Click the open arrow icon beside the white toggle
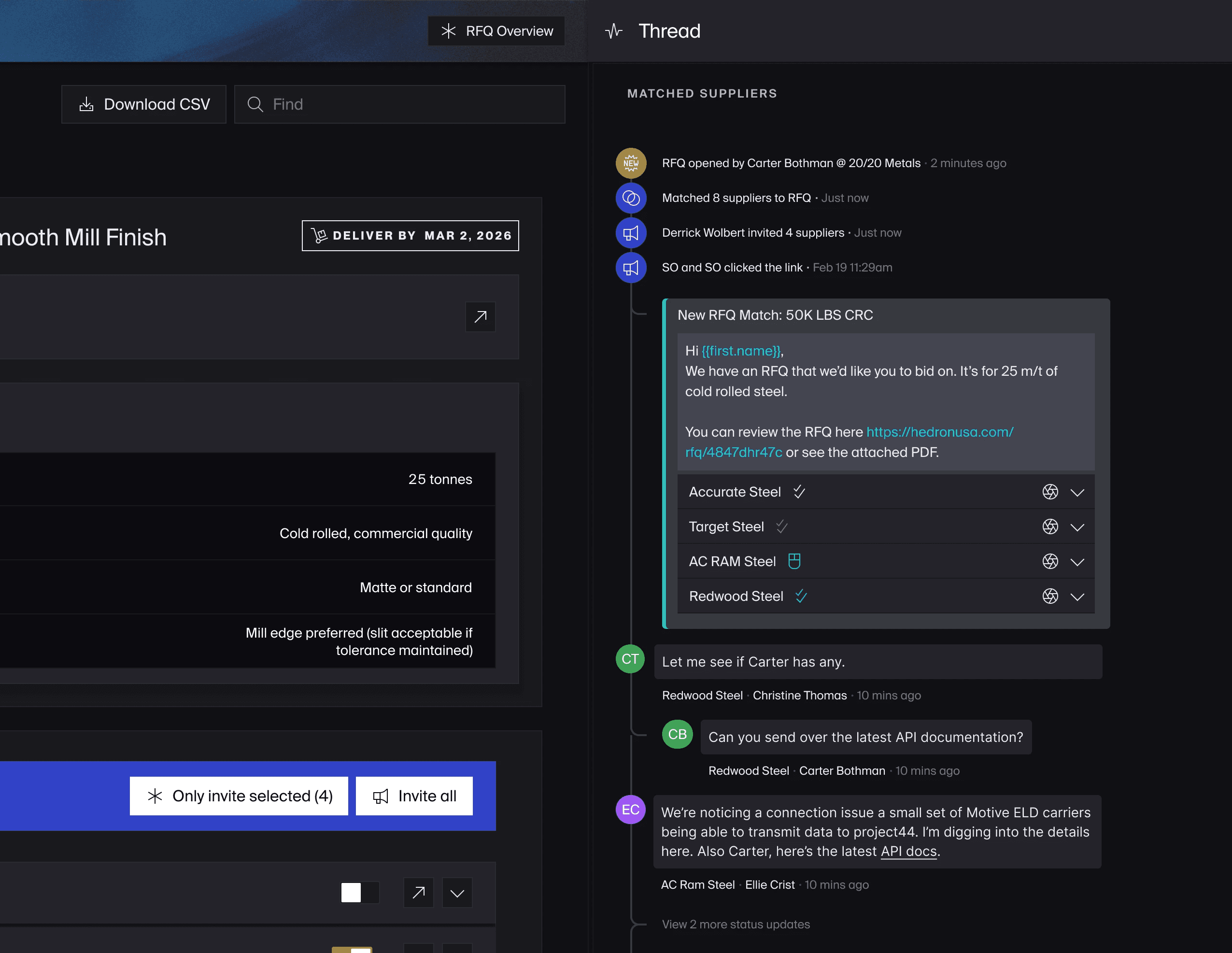The height and width of the screenshot is (953, 1232). coord(419,893)
